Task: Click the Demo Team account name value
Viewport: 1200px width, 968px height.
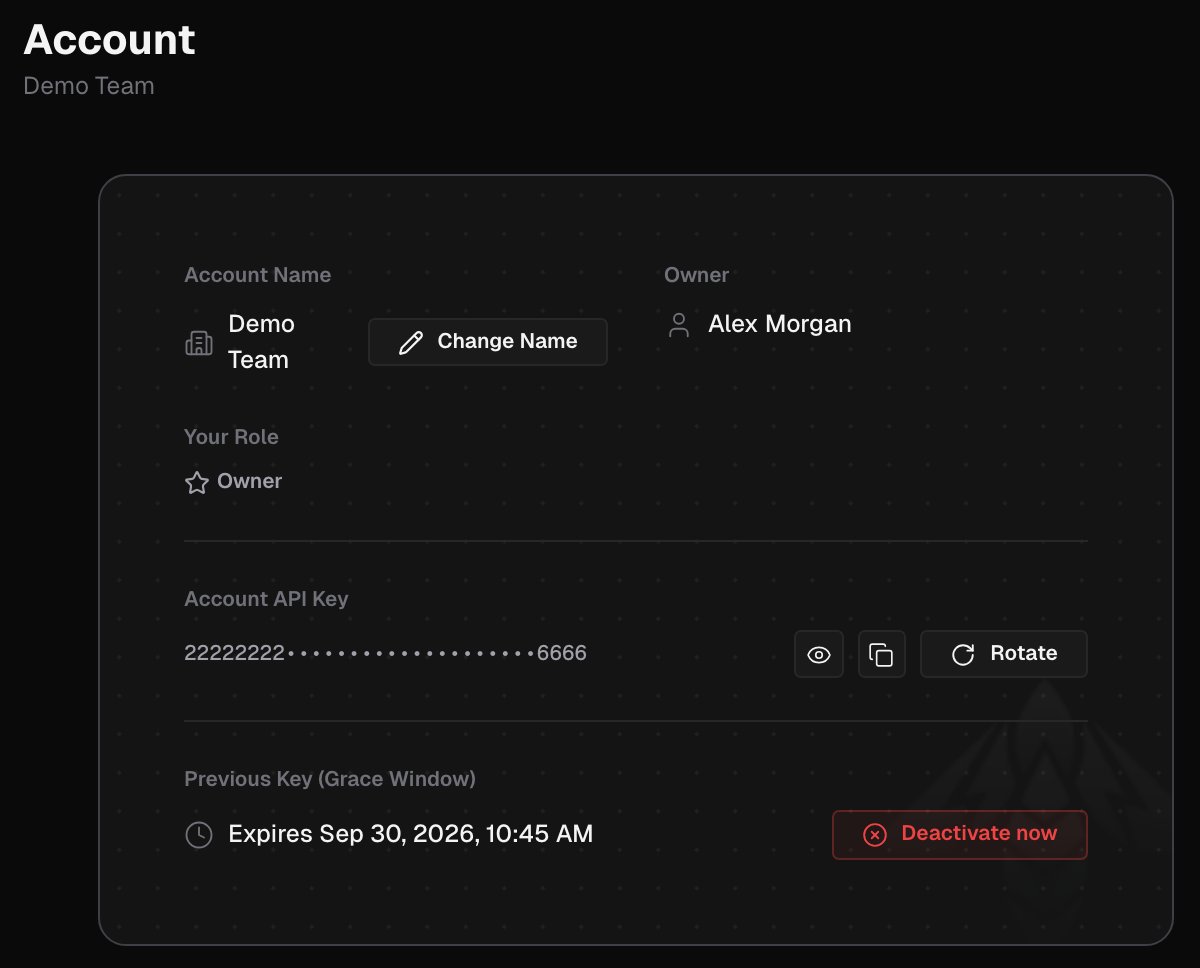Action: [x=262, y=342]
